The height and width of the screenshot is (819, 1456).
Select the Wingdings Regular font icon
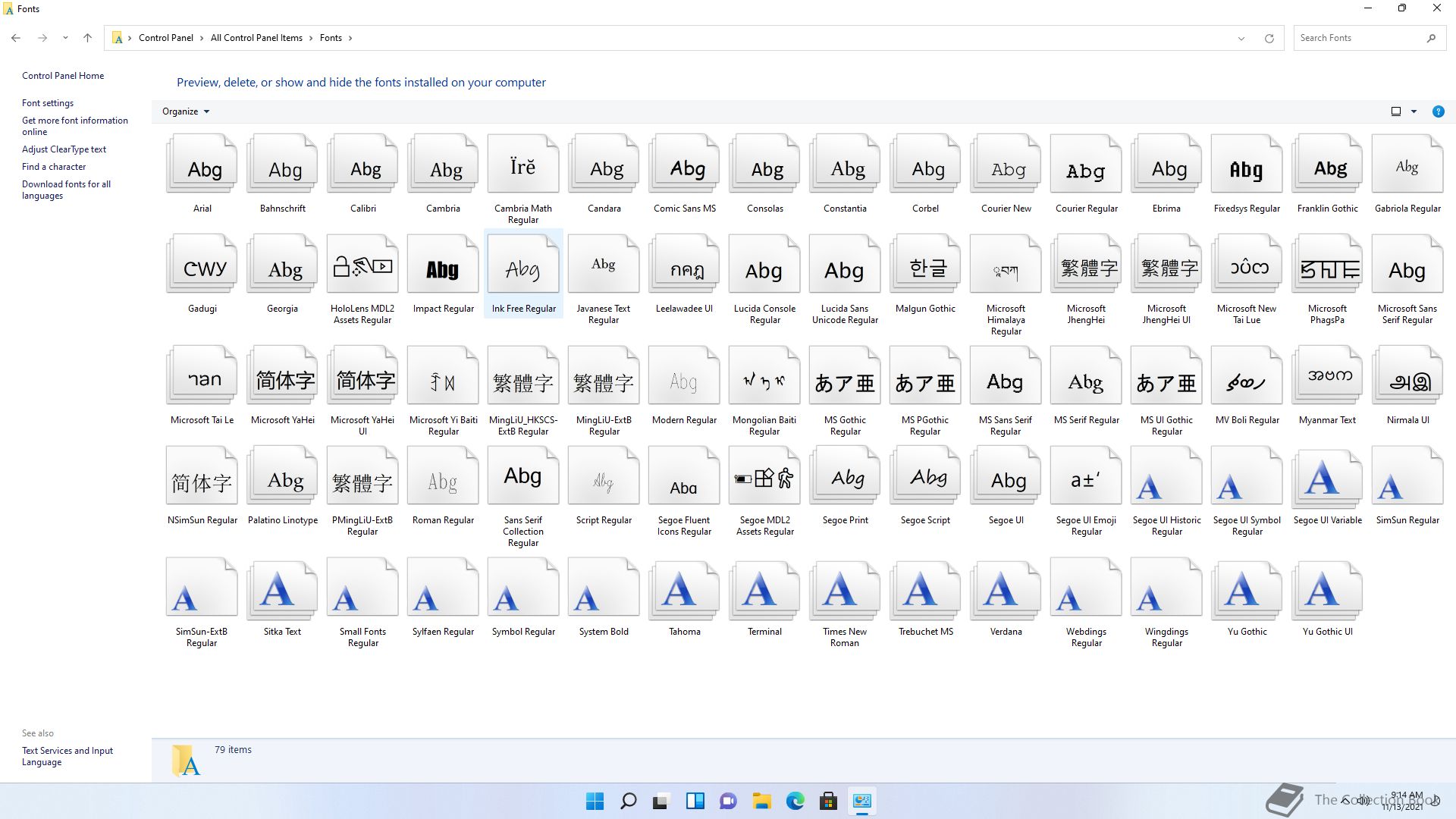(x=1167, y=587)
